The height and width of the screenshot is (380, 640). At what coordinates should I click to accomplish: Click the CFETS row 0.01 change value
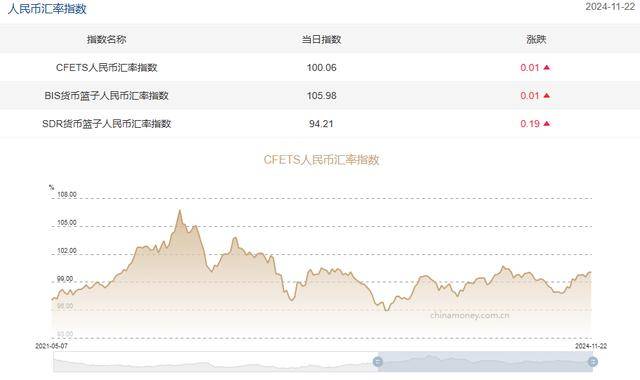tap(530, 68)
